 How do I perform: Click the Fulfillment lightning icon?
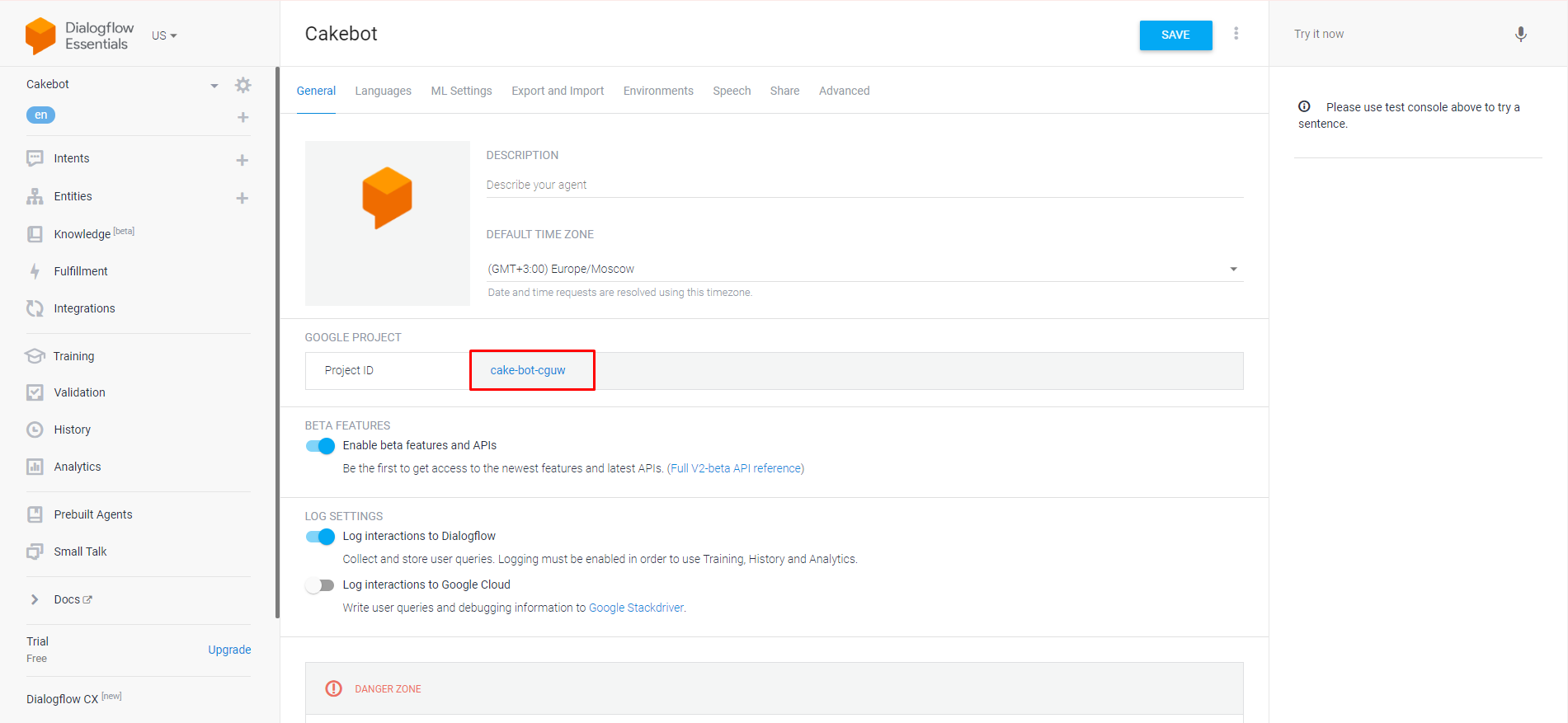pos(35,271)
